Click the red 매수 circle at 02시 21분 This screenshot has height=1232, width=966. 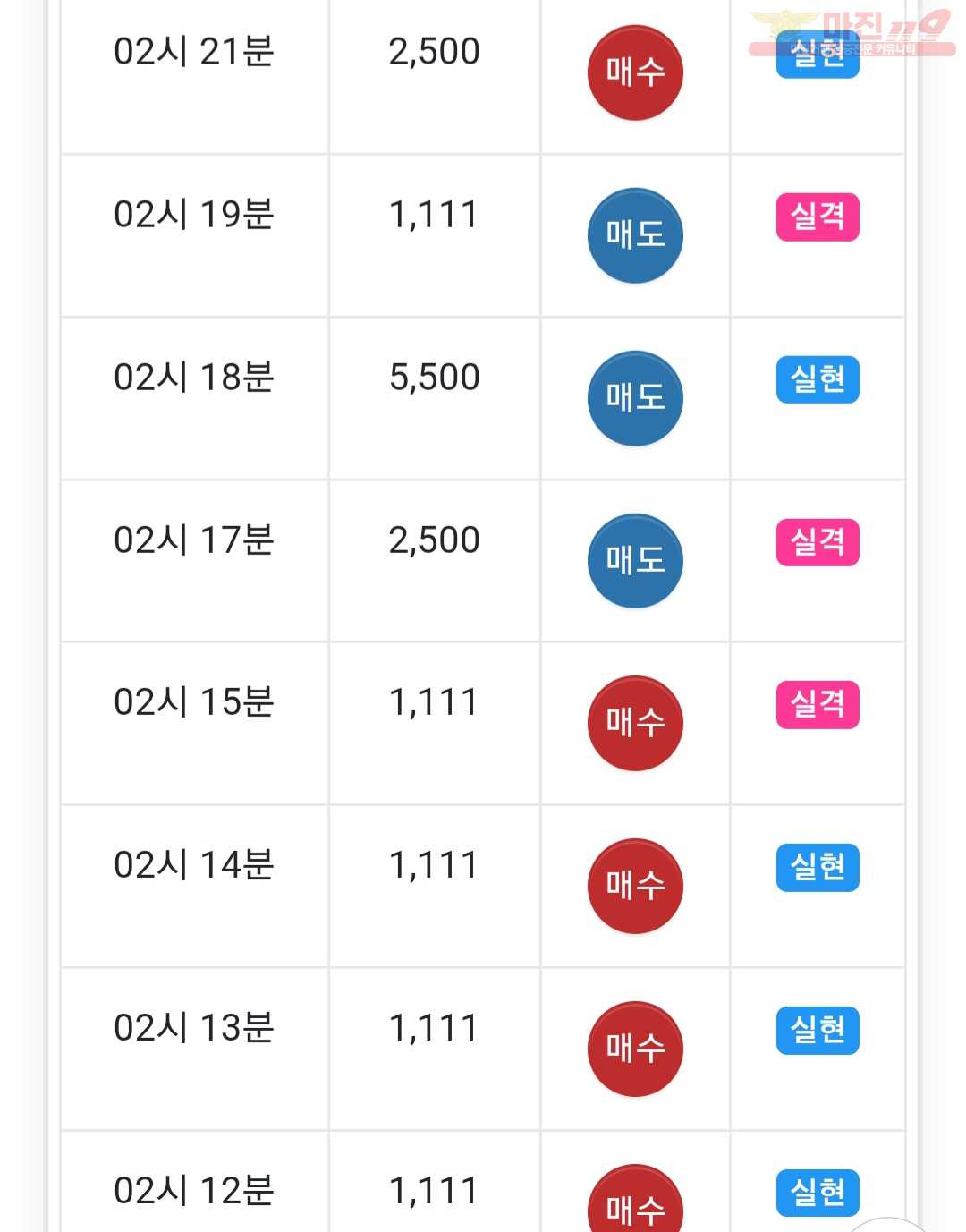pos(635,72)
